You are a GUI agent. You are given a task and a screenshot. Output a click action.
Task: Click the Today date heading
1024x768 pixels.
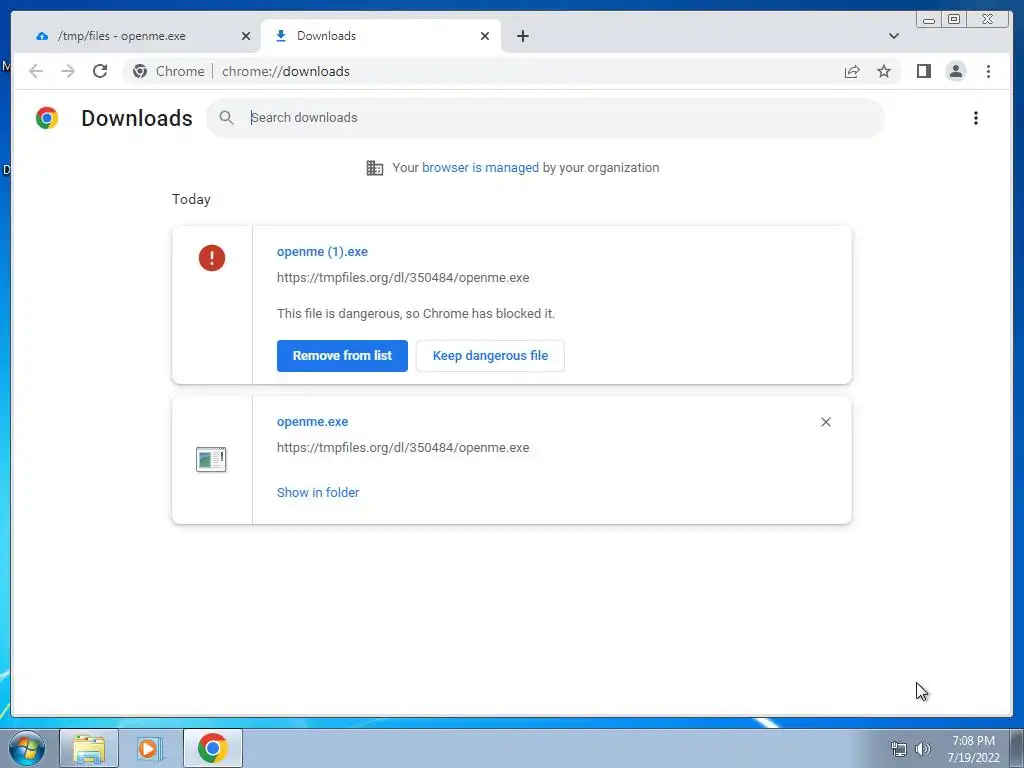(x=191, y=199)
